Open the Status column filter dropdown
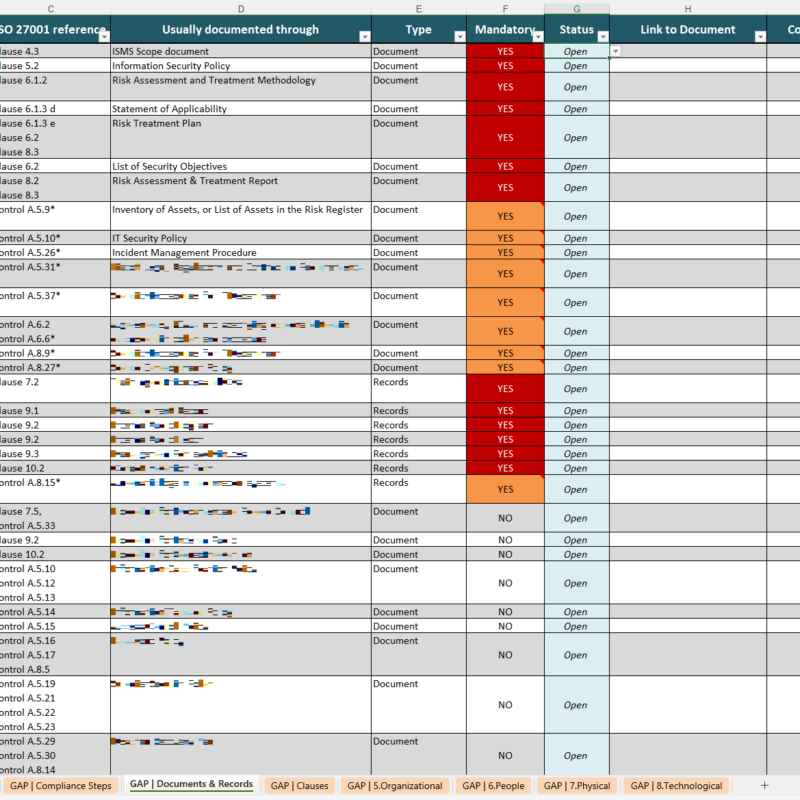The image size is (800, 800). tap(604, 34)
